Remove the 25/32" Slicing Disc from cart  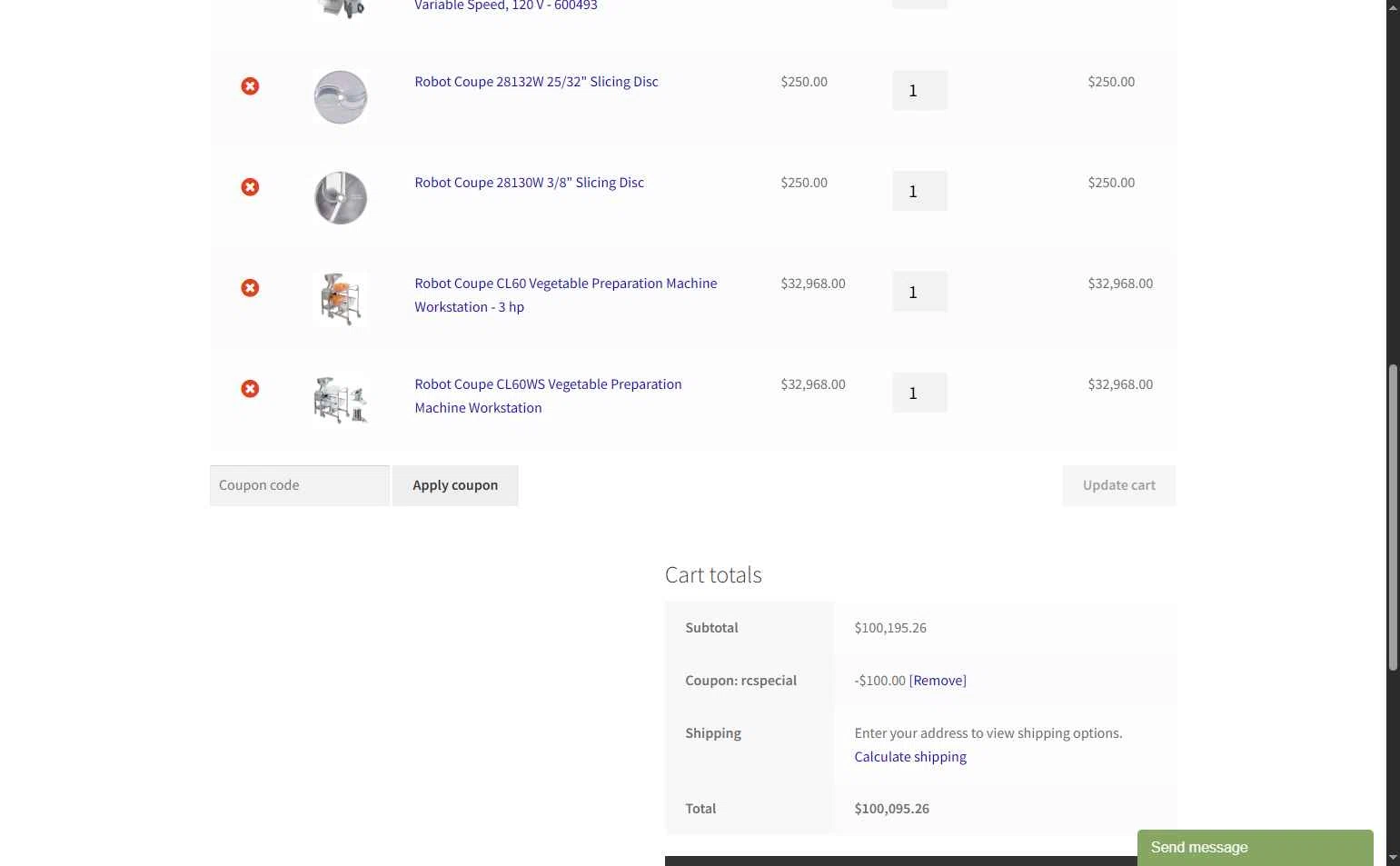tap(250, 86)
